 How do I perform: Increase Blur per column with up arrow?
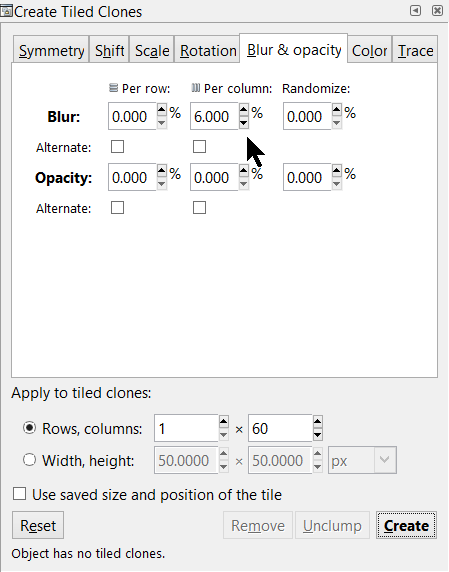[x=244, y=109]
